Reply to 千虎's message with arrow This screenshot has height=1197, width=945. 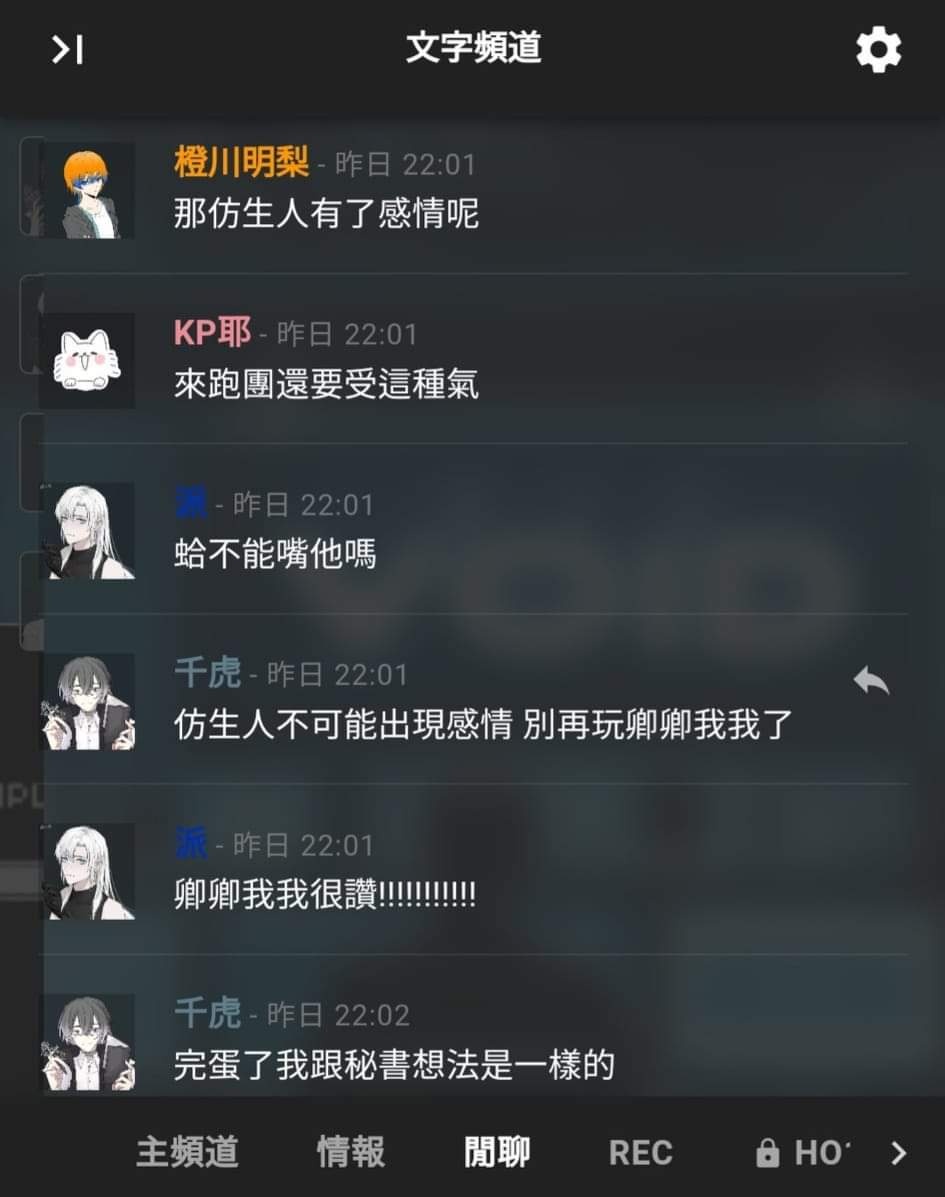(x=872, y=680)
